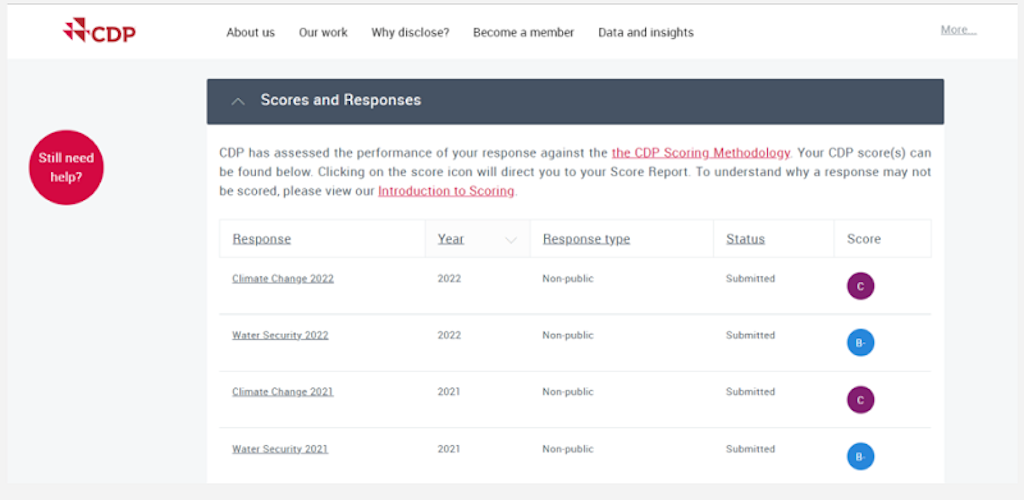The width and height of the screenshot is (1024, 500).
Task: Click the red Still need help? bubble
Action: click(x=66, y=167)
